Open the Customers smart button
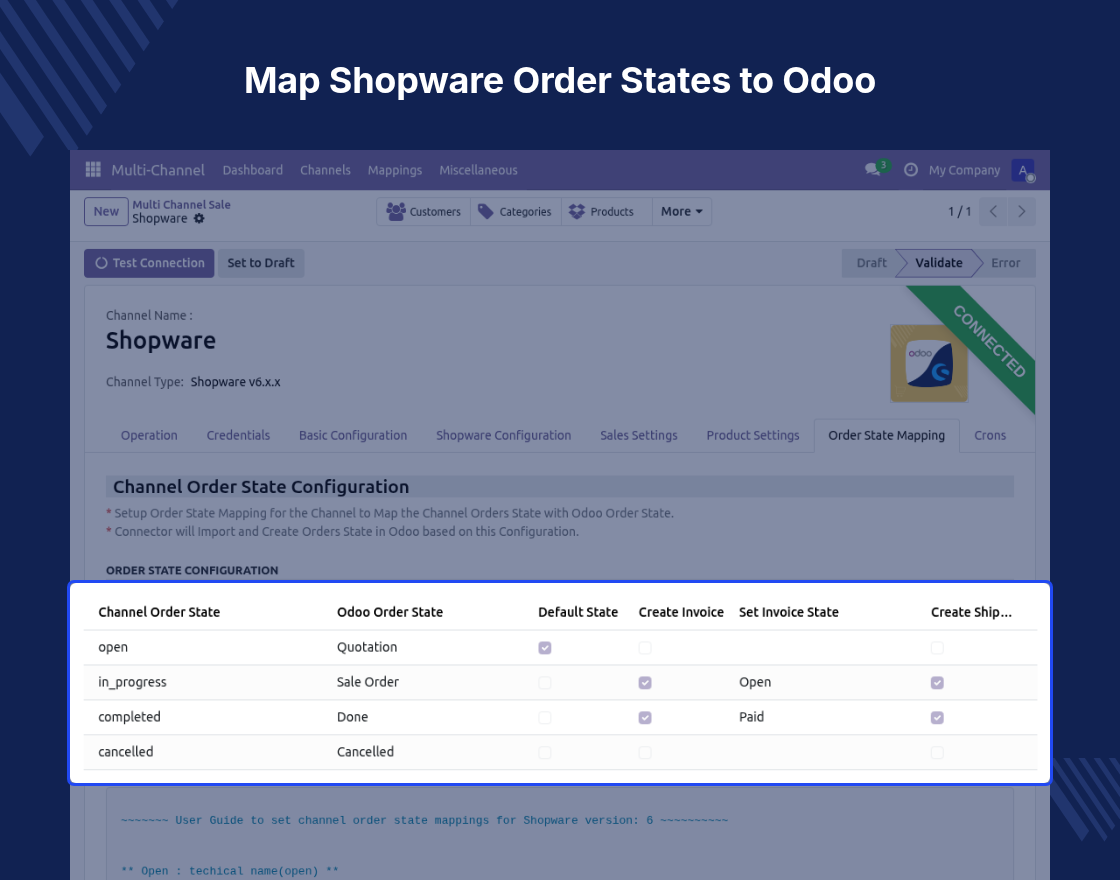 pos(424,211)
